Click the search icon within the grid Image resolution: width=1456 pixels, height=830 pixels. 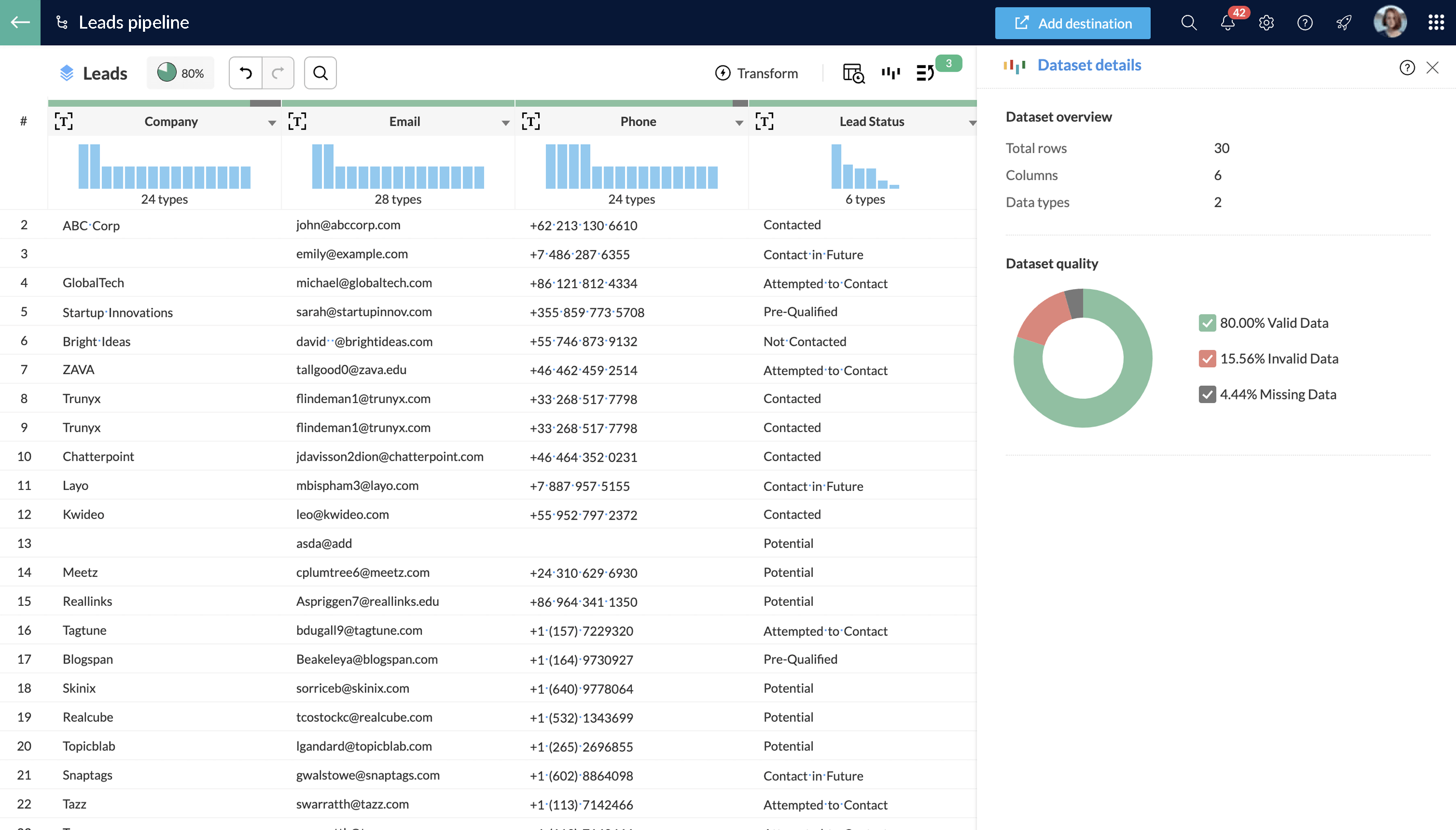(320, 72)
